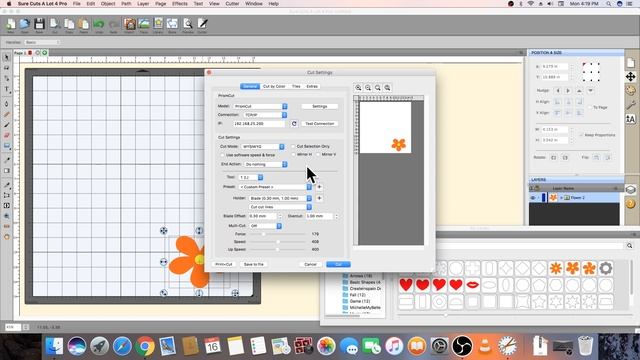
Task: Click the library search magnifier icon
Action: (629, 246)
